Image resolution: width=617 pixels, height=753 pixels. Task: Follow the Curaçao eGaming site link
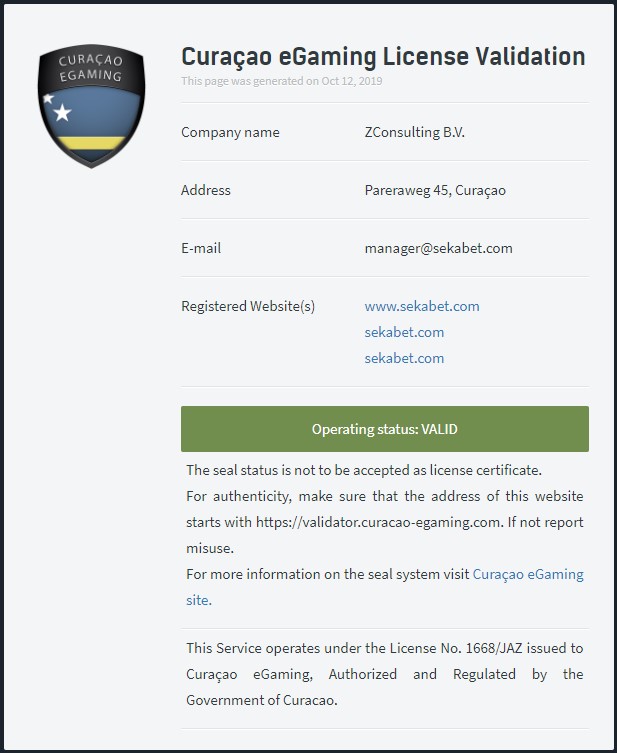click(527, 574)
